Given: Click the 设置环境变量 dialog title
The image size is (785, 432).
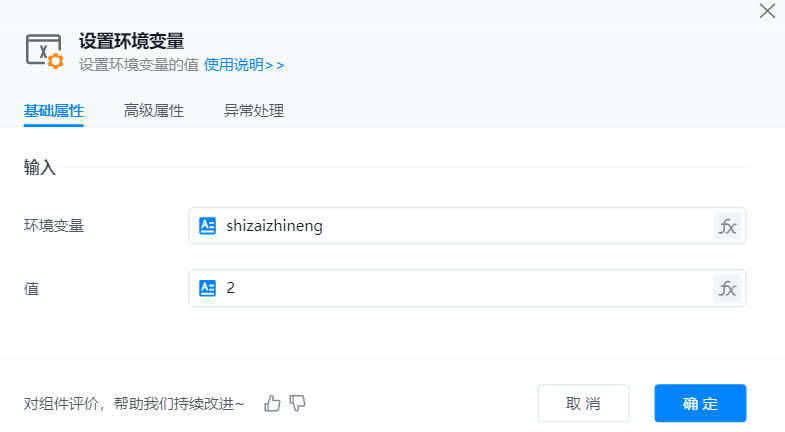Looking at the screenshot, I should click(x=131, y=41).
